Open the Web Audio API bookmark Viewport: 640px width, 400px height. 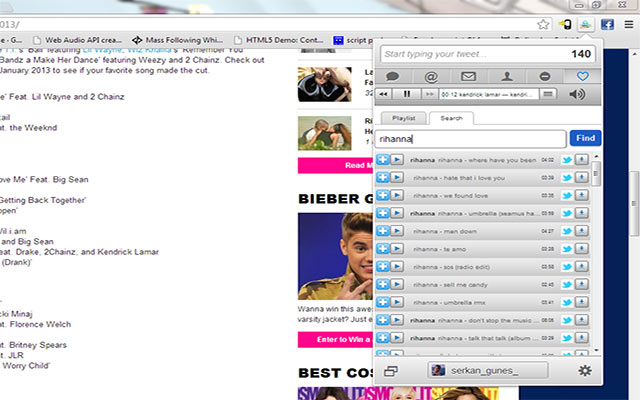tap(78, 40)
